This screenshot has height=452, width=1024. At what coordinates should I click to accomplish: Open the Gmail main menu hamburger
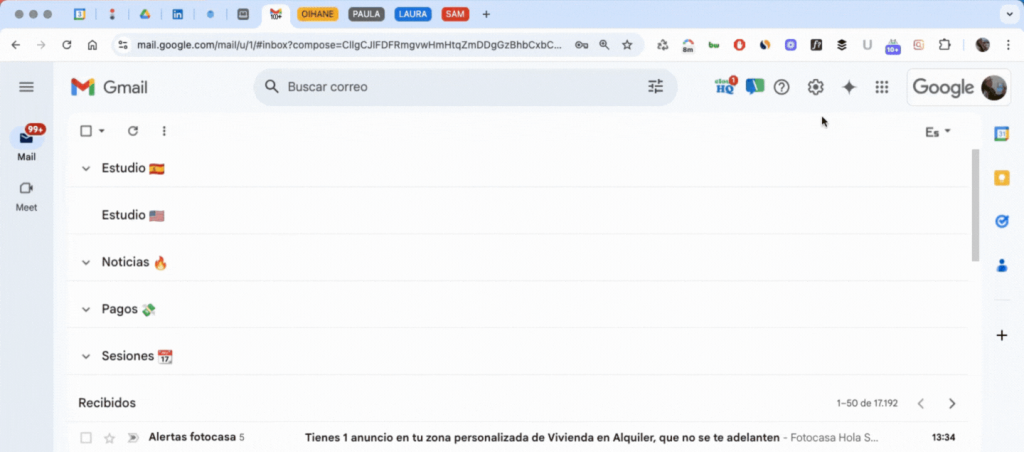coord(26,87)
